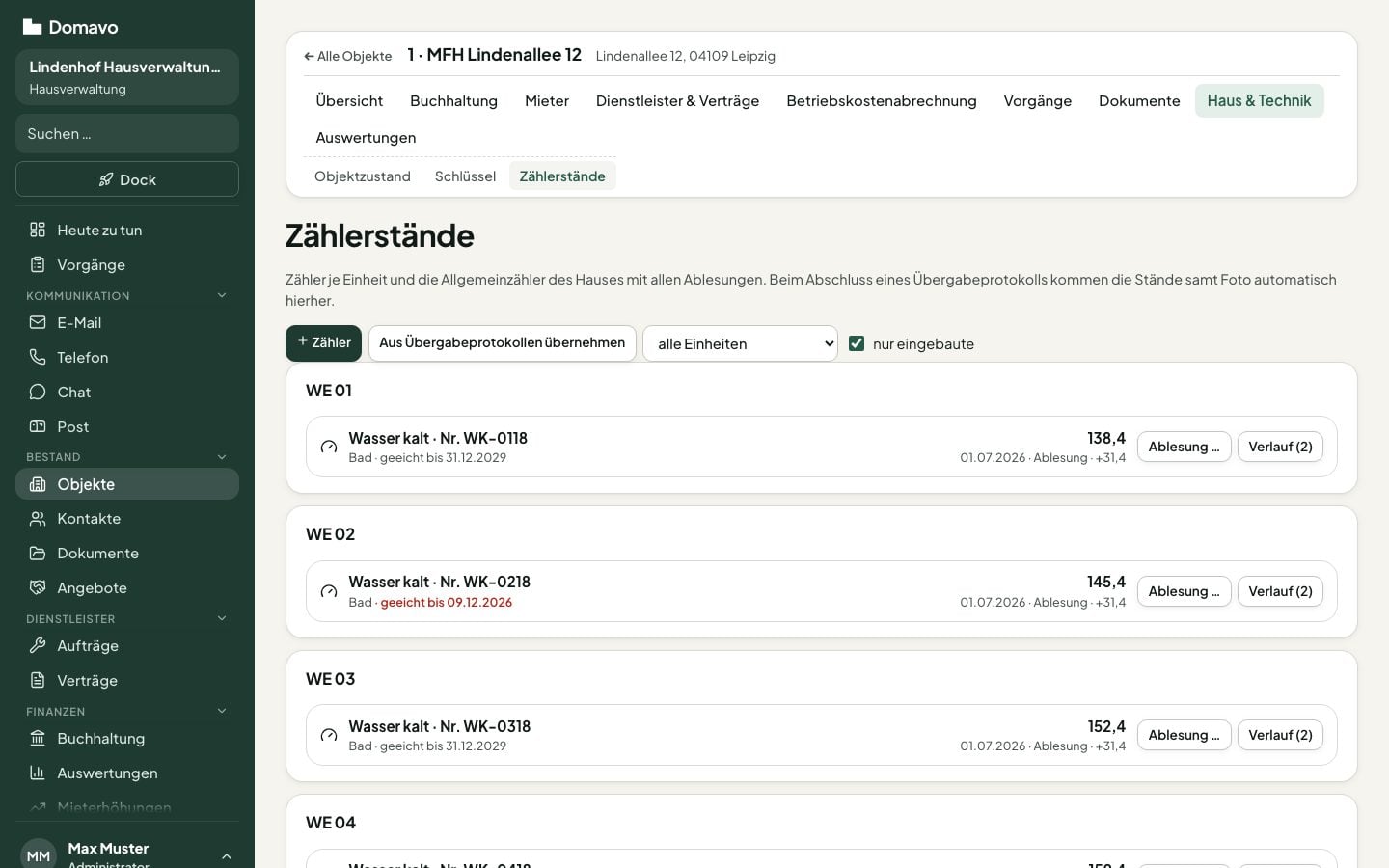Click the Aufträge wrench icon
Screen dimensions: 1389x868
[x=38, y=645]
